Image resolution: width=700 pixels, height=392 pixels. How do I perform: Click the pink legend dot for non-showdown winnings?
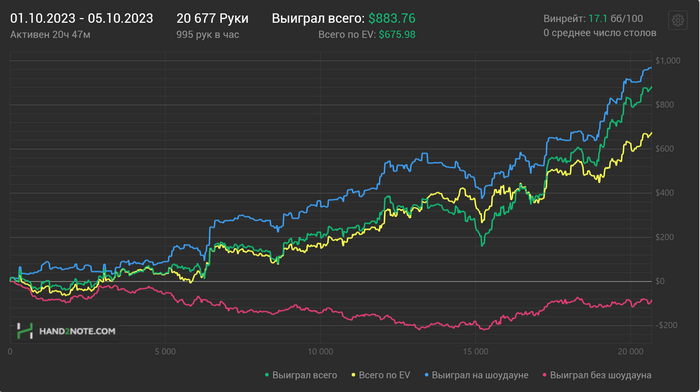tap(544, 375)
